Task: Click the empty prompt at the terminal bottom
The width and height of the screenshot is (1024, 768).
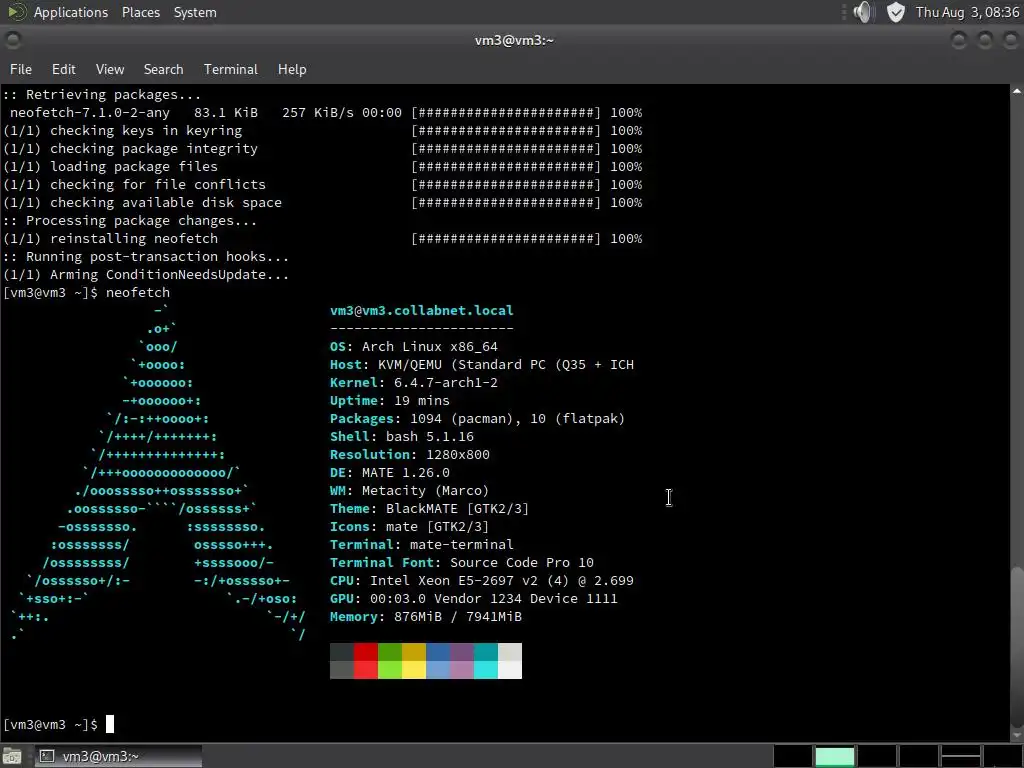Action: click(x=59, y=724)
